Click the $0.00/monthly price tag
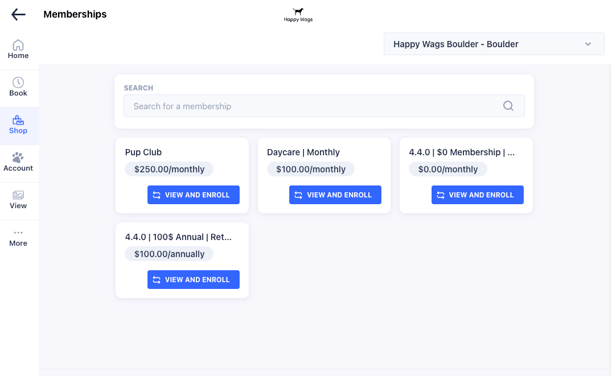Viewport: 612px width, 376px height. 448,169
